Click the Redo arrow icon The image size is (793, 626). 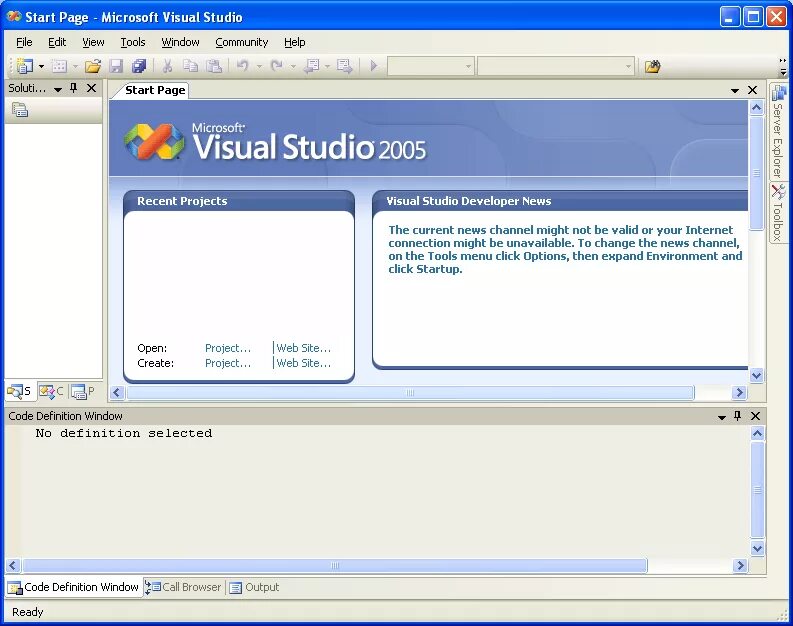point(277,66)
